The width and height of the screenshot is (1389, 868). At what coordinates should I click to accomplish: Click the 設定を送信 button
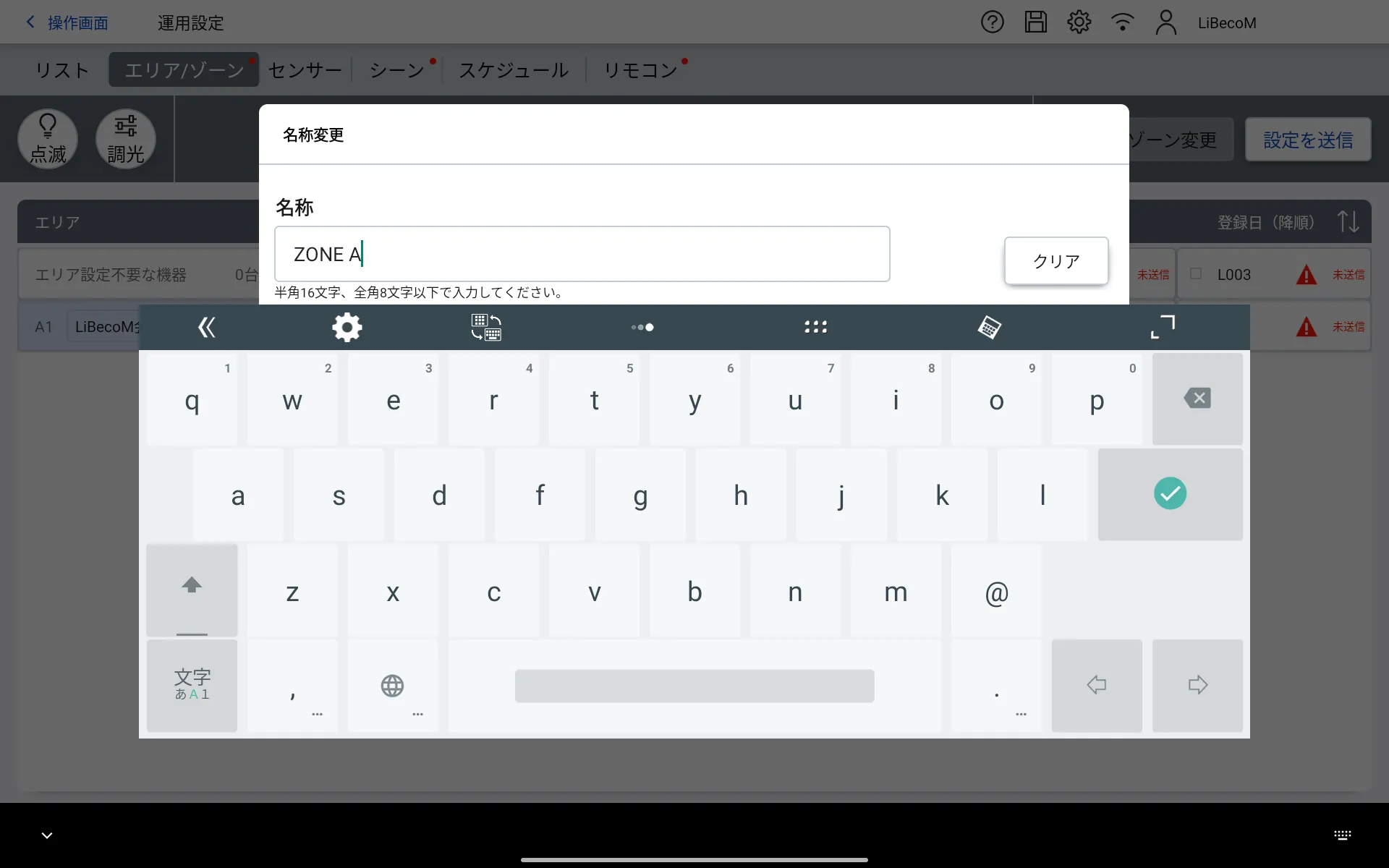pos(1307,140)
